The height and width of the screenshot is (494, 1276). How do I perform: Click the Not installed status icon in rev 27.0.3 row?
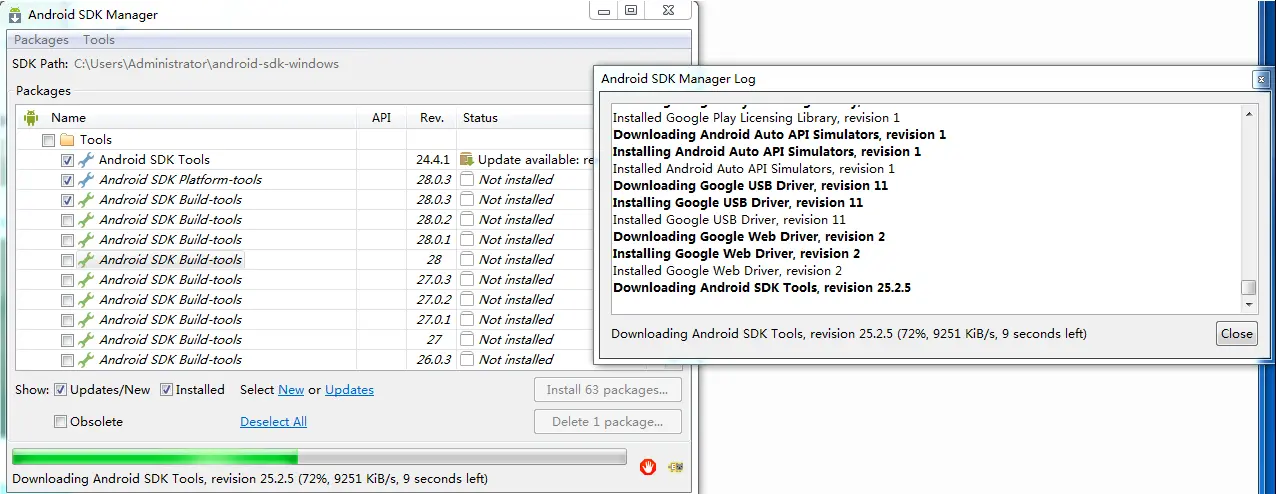click(466, 280)
